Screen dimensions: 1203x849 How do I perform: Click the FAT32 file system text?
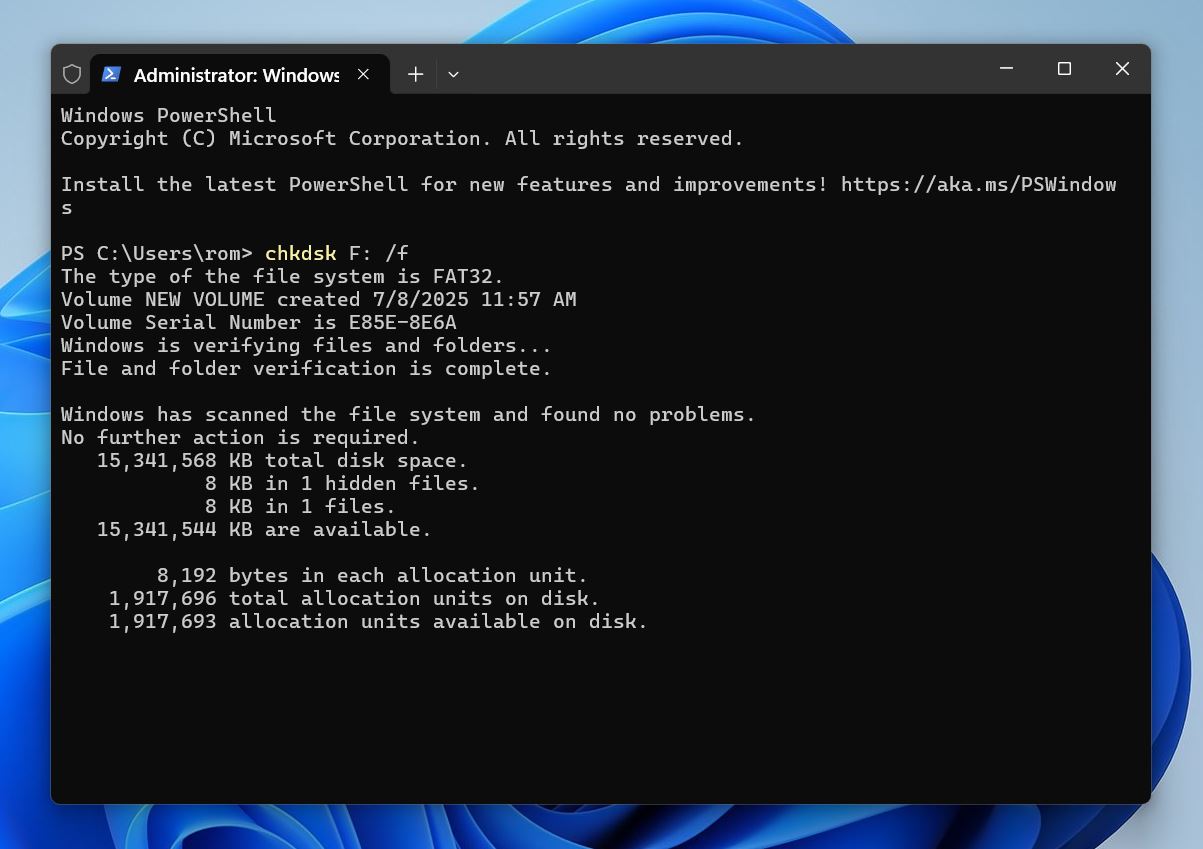coord(466,276)
